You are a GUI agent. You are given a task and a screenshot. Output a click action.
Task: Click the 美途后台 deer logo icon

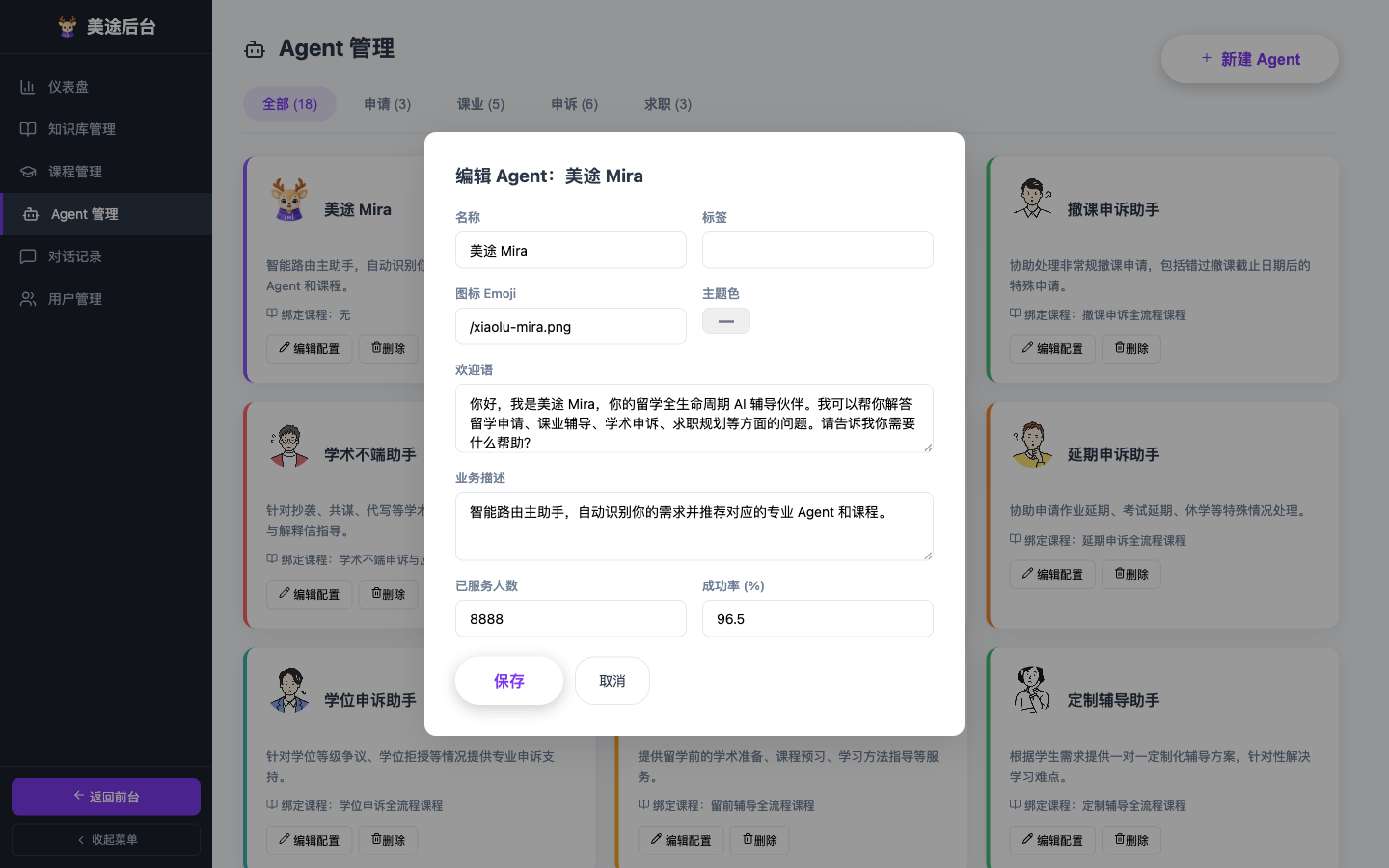67,26
